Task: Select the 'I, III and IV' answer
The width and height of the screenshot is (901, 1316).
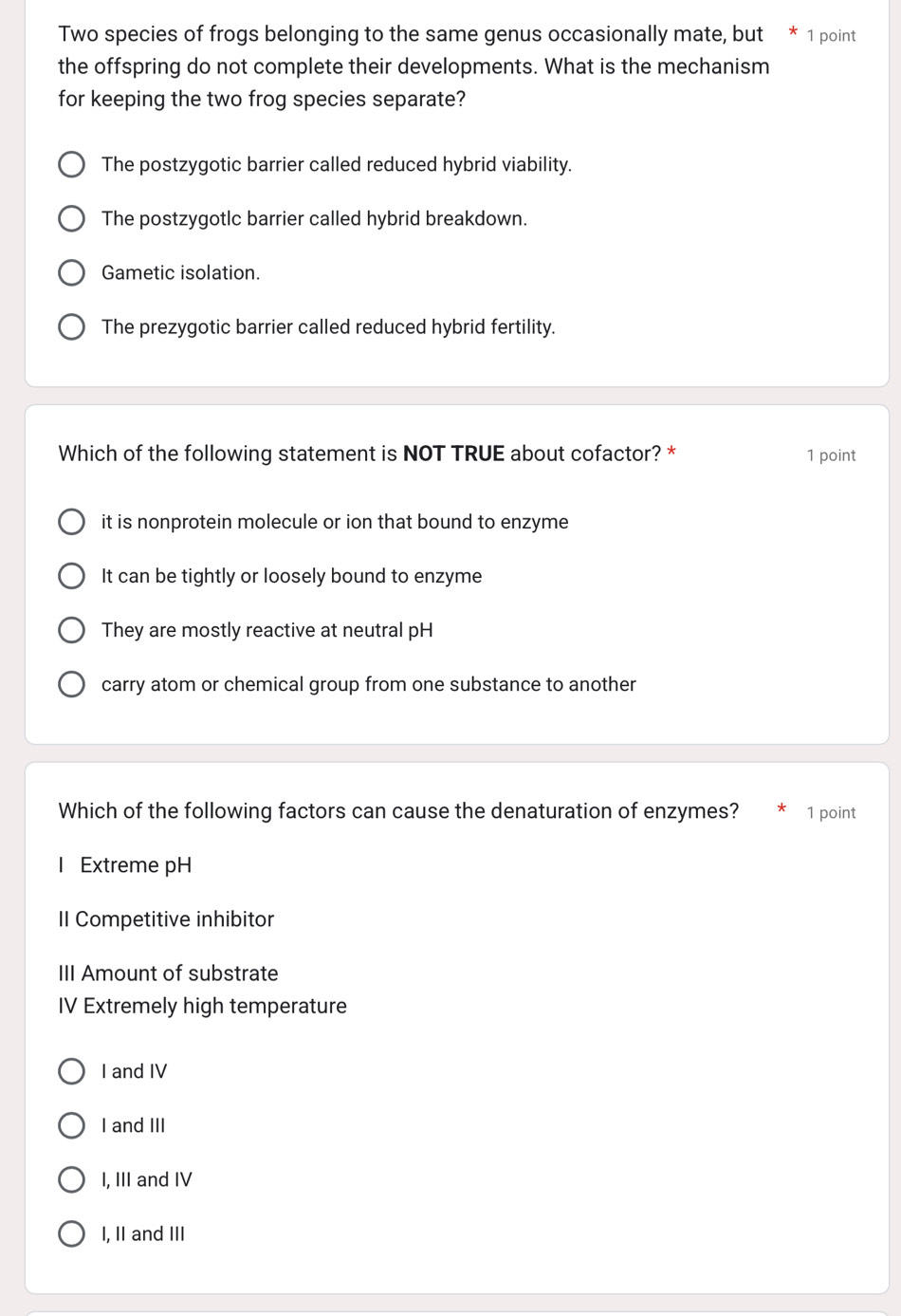Action: tap(72, 1179)
